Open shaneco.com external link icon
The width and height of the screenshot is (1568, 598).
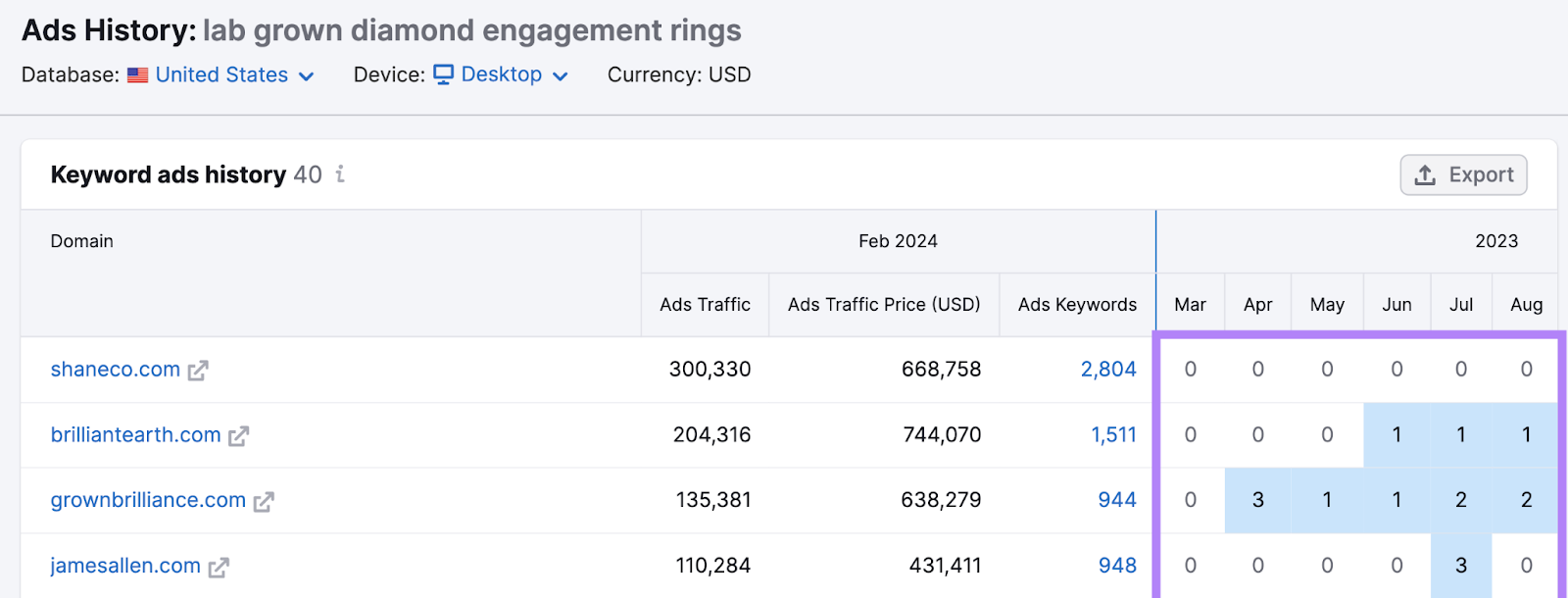click(x=198, y=371)
